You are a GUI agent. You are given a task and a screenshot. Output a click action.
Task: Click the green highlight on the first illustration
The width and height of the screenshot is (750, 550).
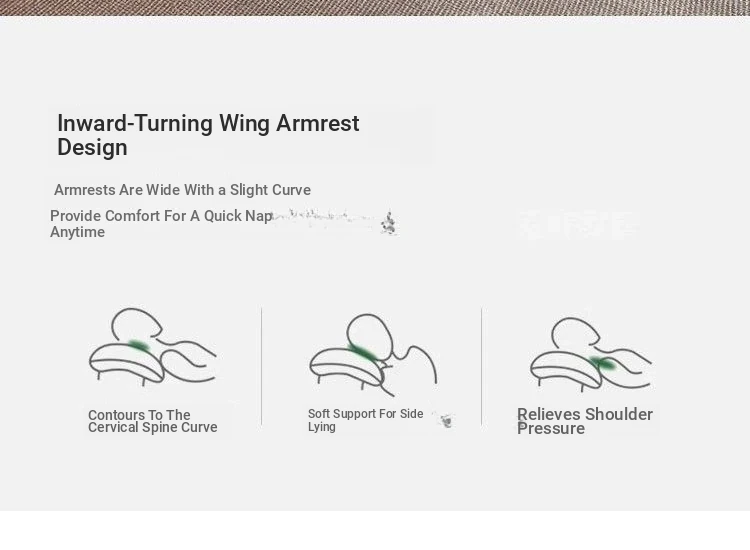tap(139, 345)
